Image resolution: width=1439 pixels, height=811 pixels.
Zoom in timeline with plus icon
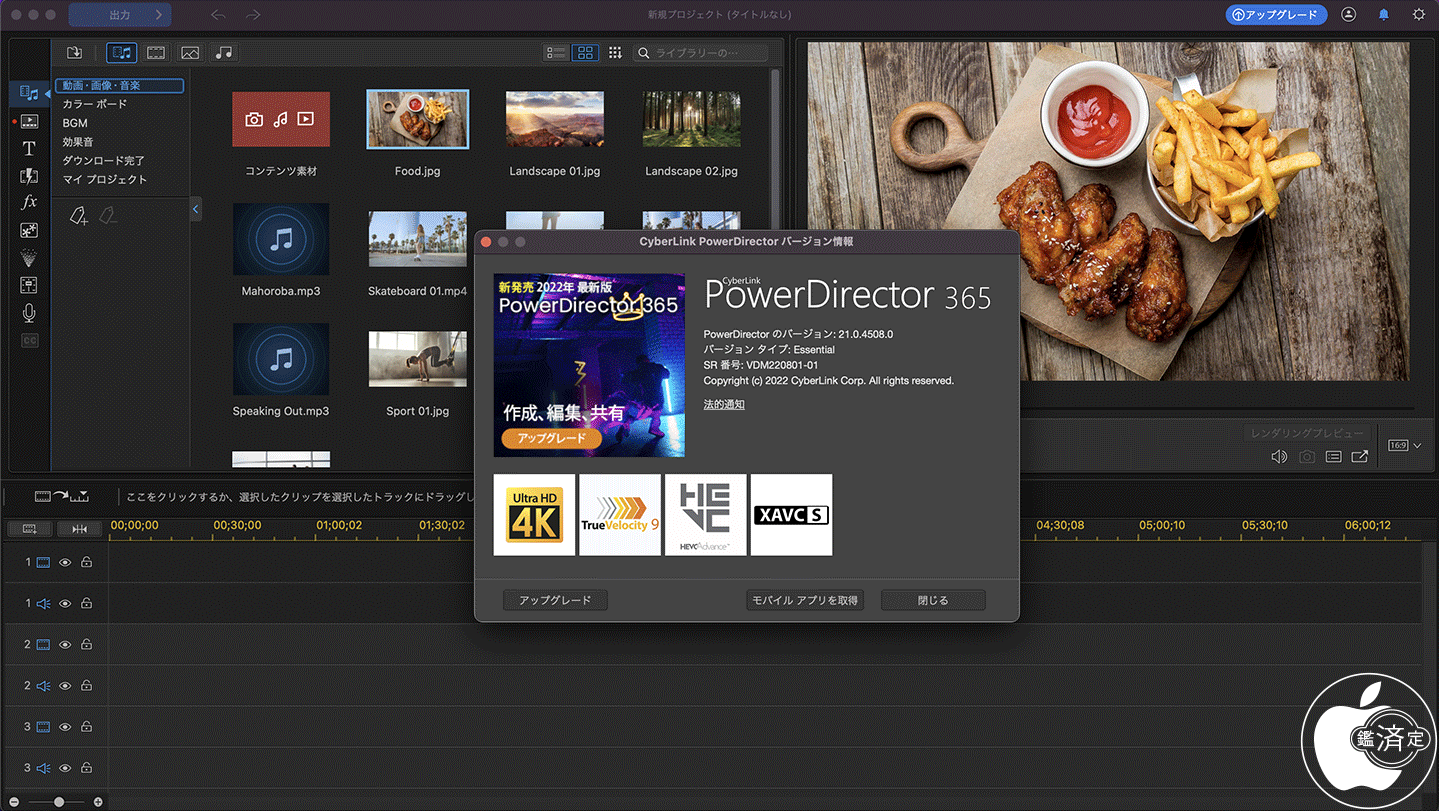98,802
